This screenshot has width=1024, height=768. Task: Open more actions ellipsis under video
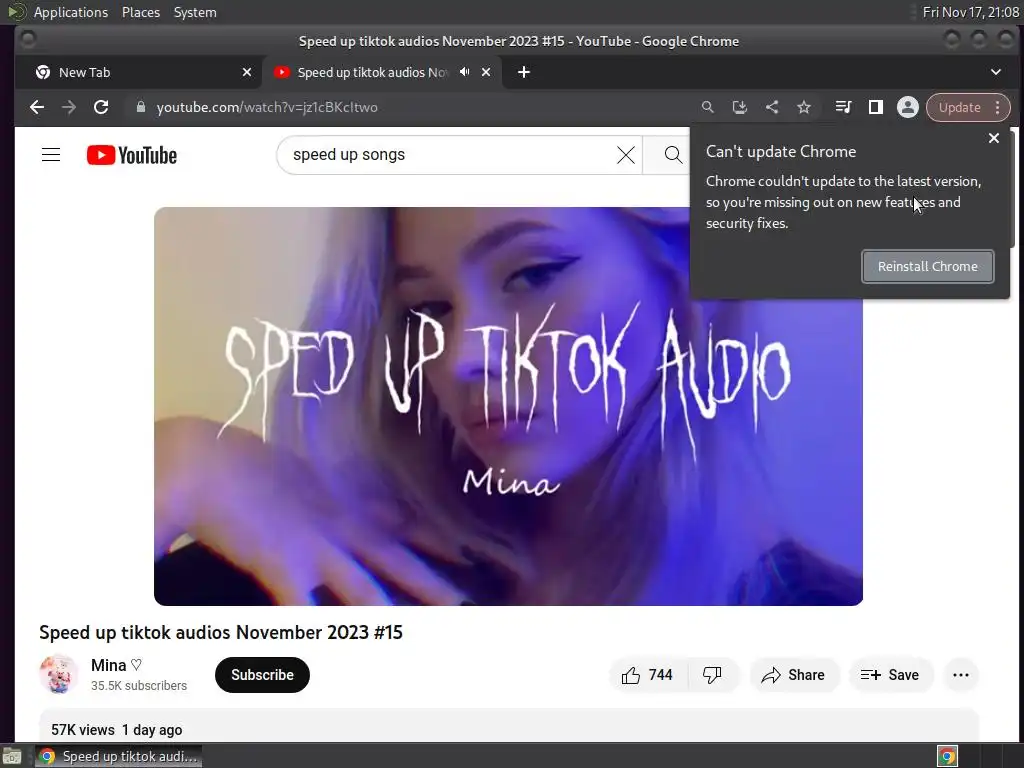click(961, 675)
